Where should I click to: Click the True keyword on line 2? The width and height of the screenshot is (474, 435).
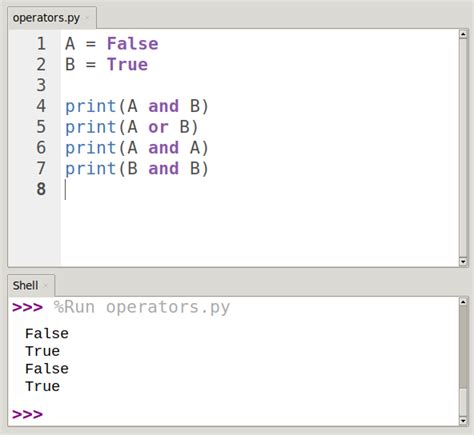[x=127, y=65]
